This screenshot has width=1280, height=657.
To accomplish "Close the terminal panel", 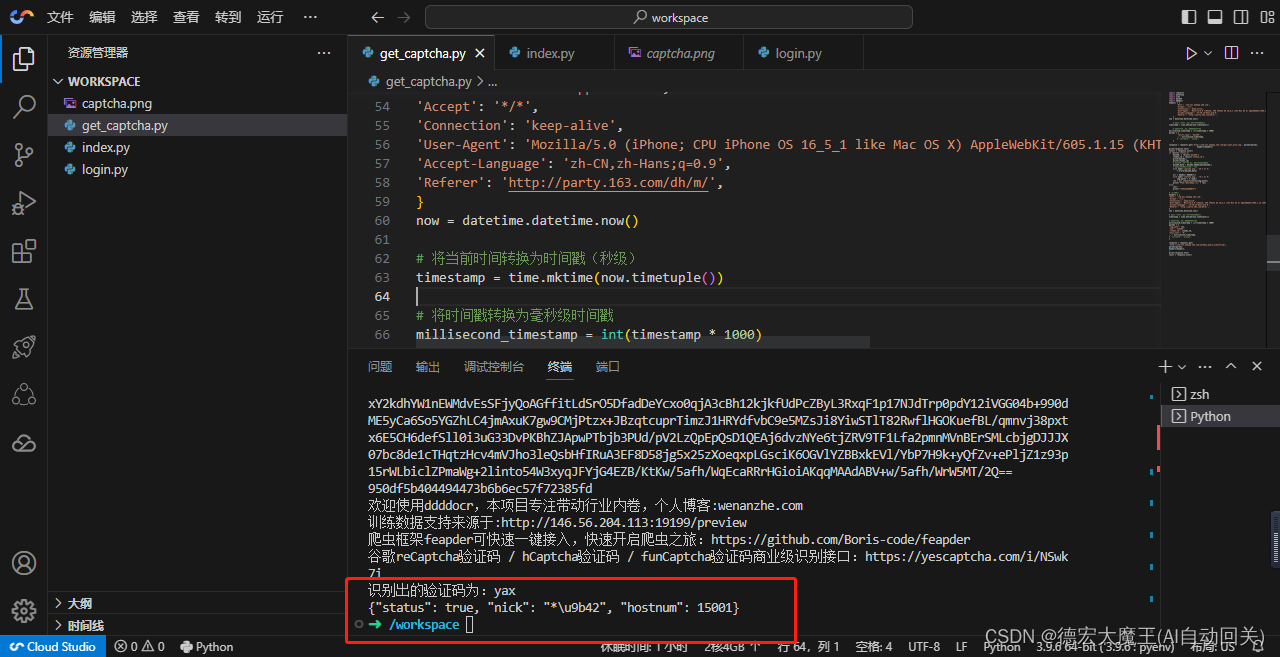I will (1258, 367).
